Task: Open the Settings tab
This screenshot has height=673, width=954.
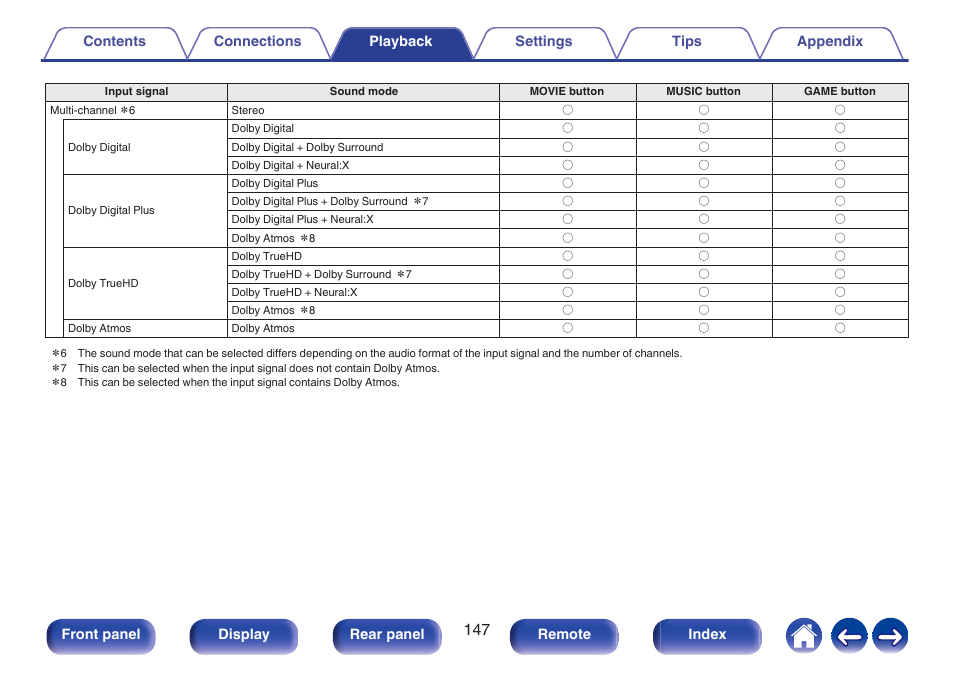Action: pyautogui.click(x=543, y=42)
